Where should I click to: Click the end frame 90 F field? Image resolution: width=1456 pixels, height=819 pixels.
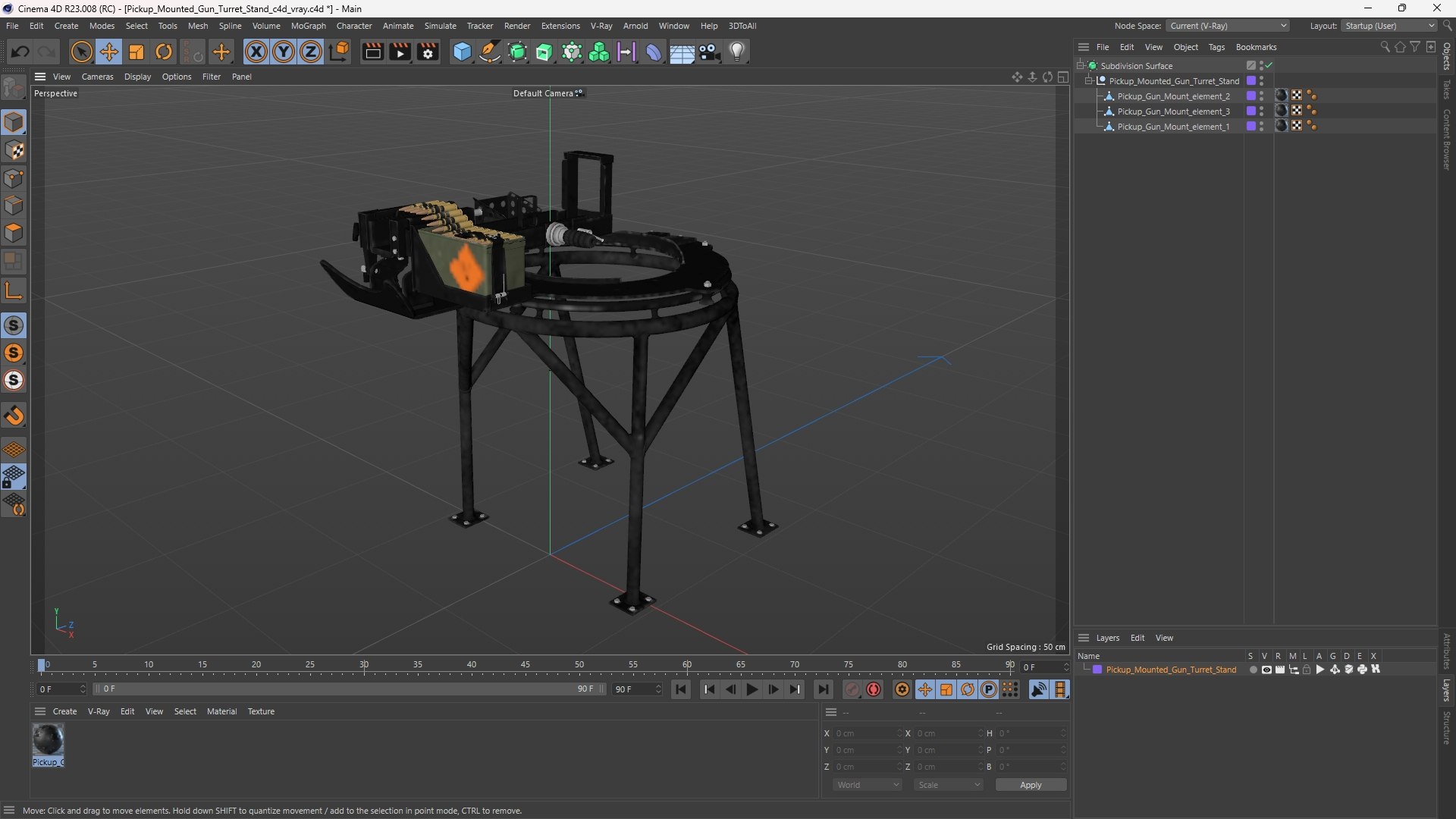tap(636, 689)
